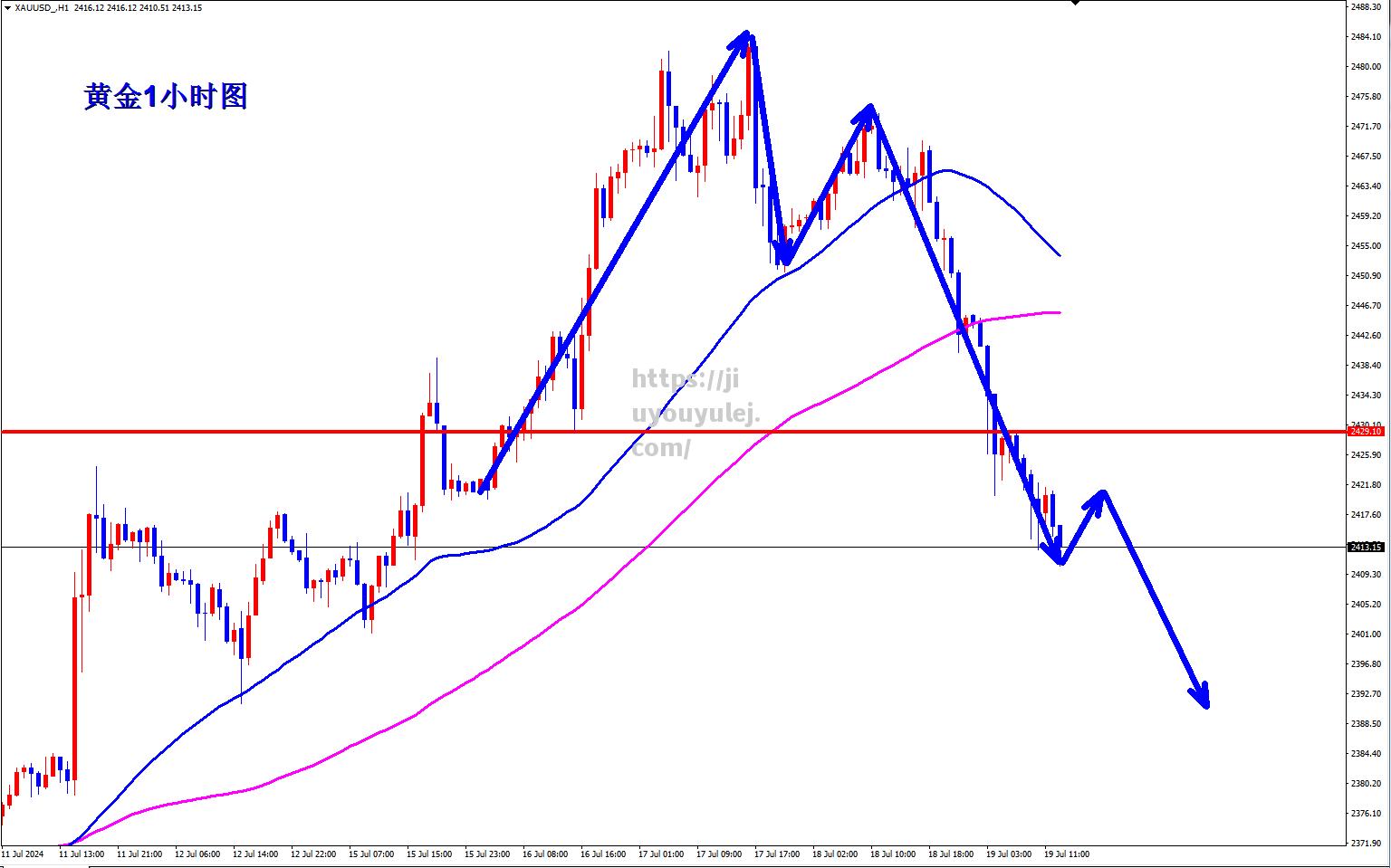Image resolution: width=1391 pixels, height=868 pixels.
Task: Click the 12 Jul 06:00 time label
Action: pyautogui.click(x=197, y=854)
